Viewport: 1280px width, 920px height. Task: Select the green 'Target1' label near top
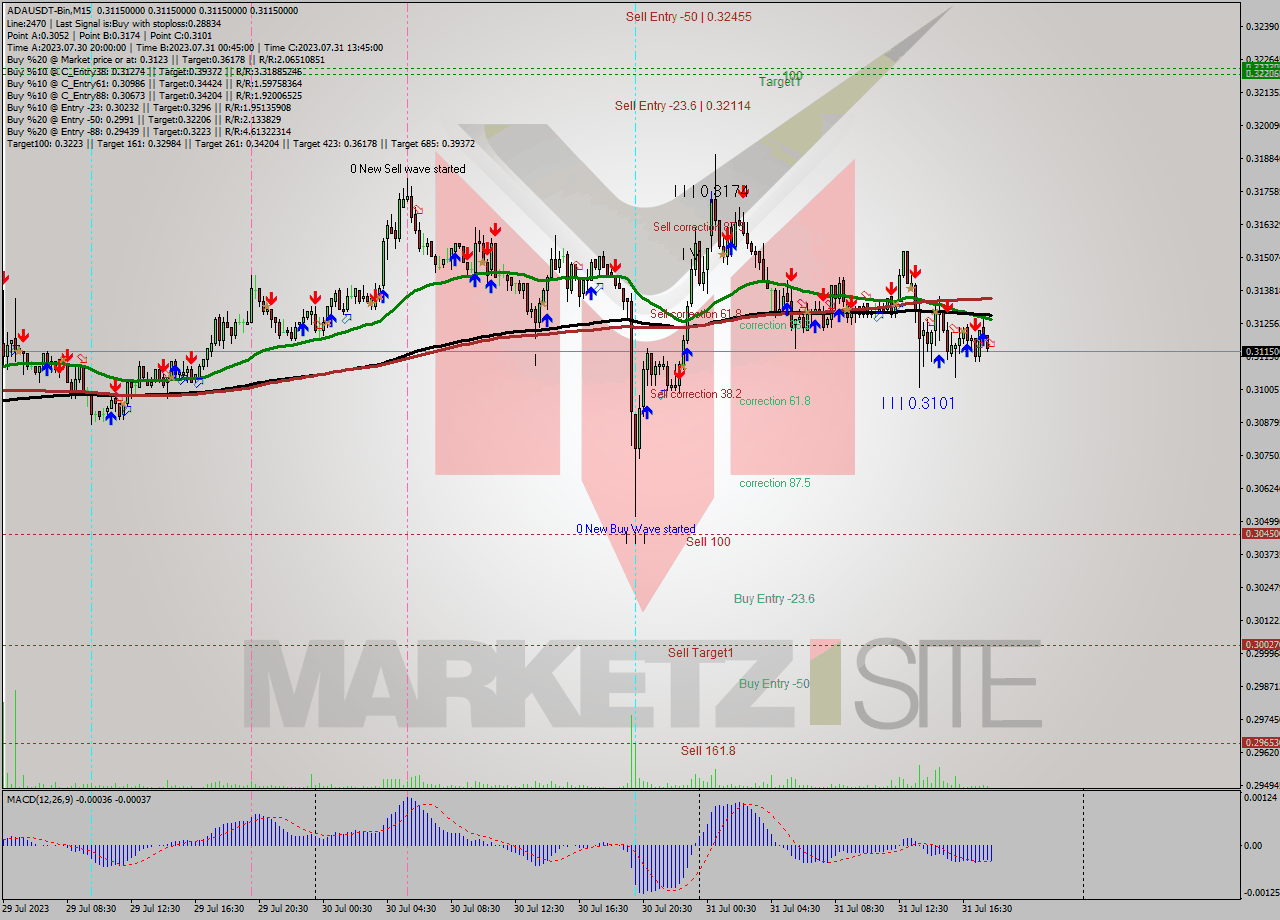click(x=779, y=82)
